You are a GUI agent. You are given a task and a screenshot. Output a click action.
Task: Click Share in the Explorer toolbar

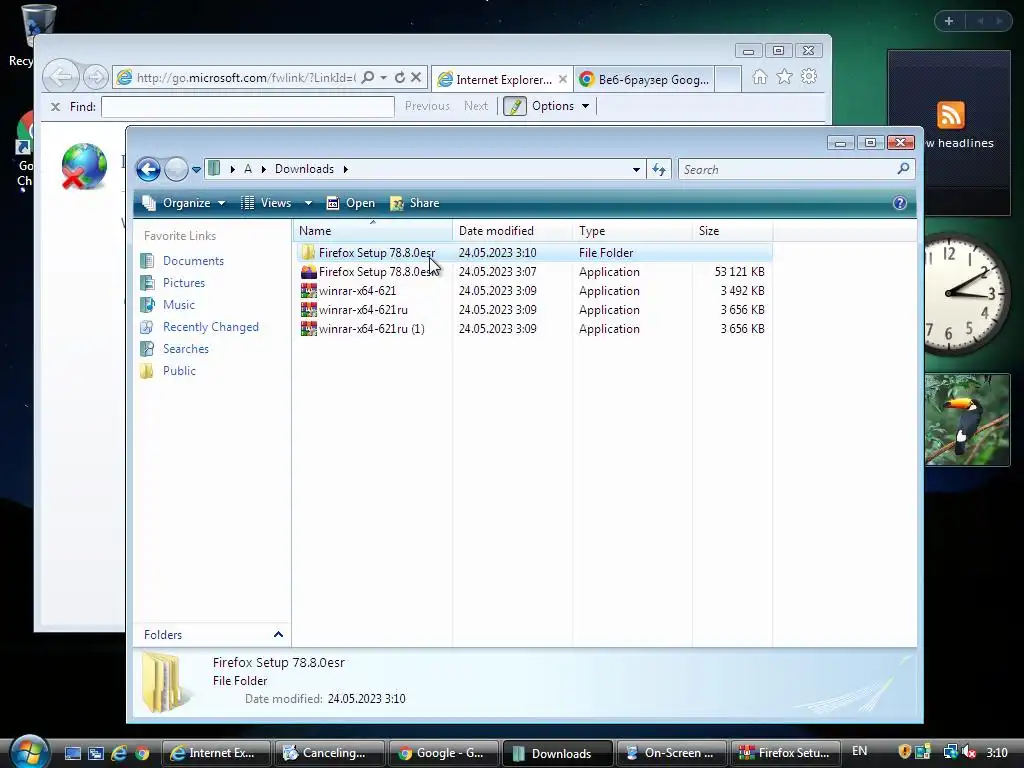click(415, 203)
